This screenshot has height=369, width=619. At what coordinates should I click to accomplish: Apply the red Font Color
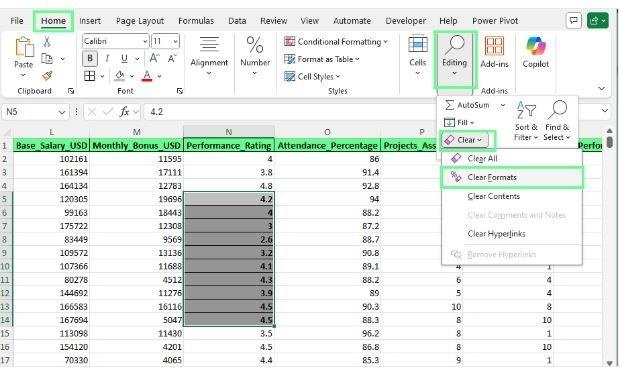tap(147, 75)
